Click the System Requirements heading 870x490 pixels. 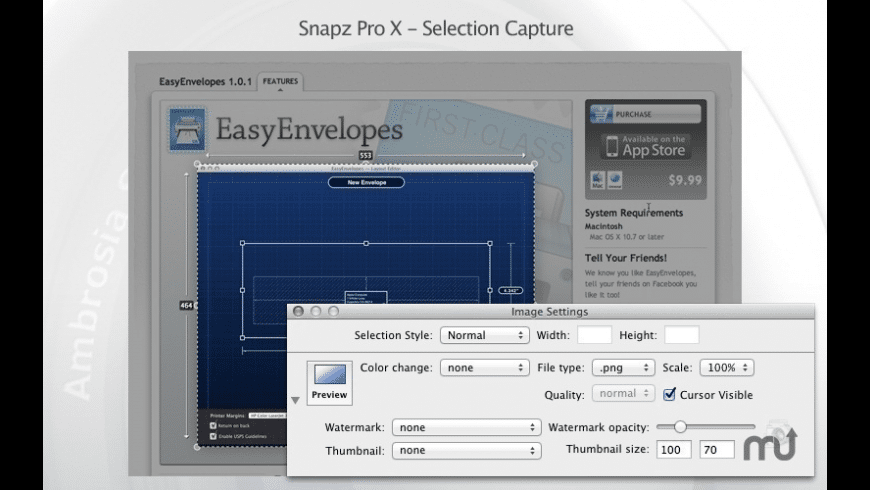[634, 213]
